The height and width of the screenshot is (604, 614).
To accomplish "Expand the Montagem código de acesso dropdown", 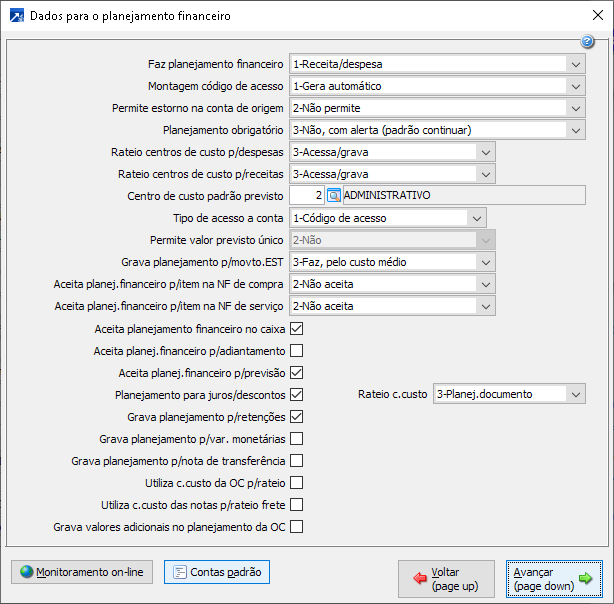I will point(437,86).
